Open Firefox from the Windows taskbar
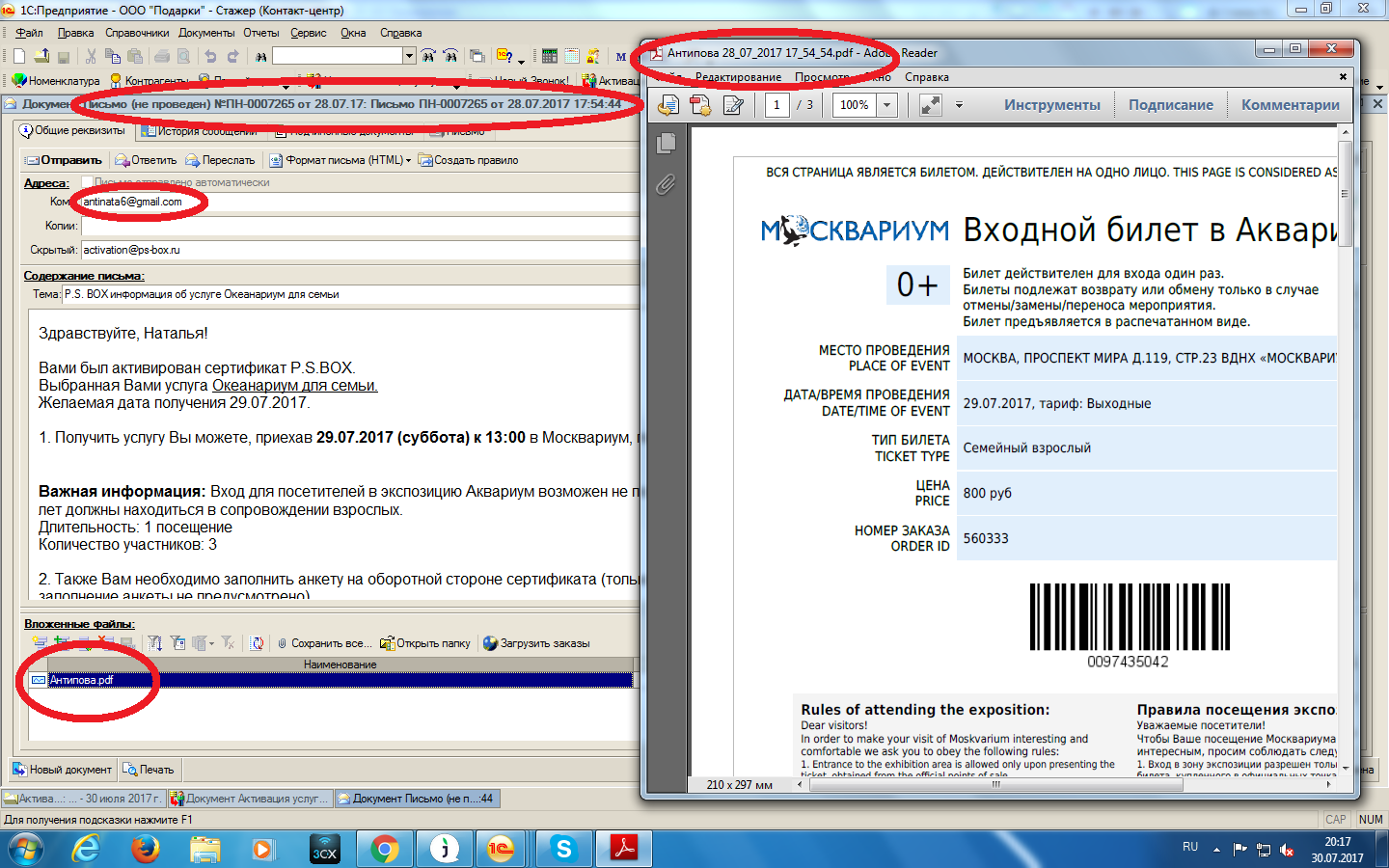Image resolution: width=1389 pixels, height=868 pixels. tap(146, 849)
